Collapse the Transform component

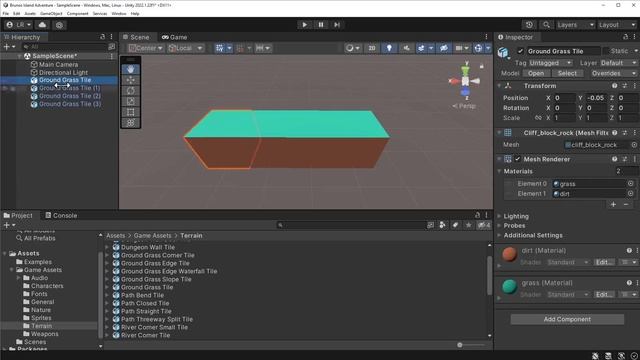[x=499, y=86]
